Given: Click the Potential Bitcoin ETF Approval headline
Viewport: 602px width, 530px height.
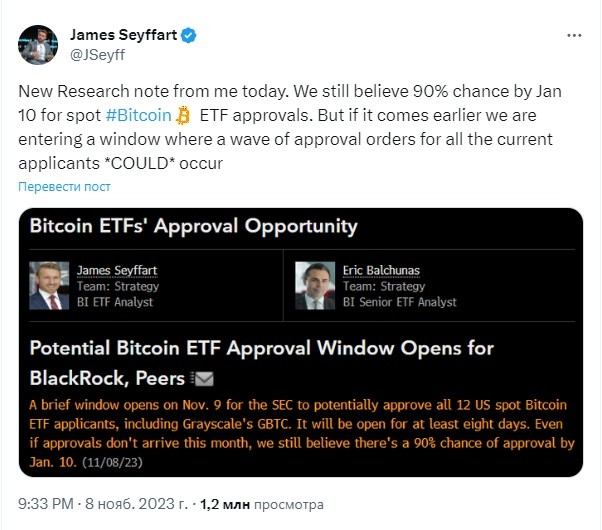Looking at the screenshot, I should point(261,363).
